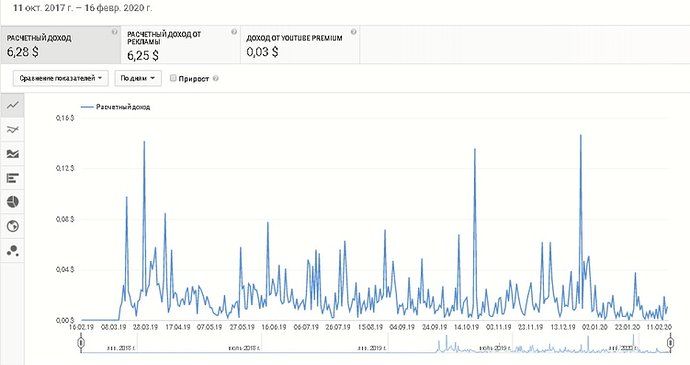
Task: Click the 16.02.19 x-axis label
Action: (x=82, y=327)
